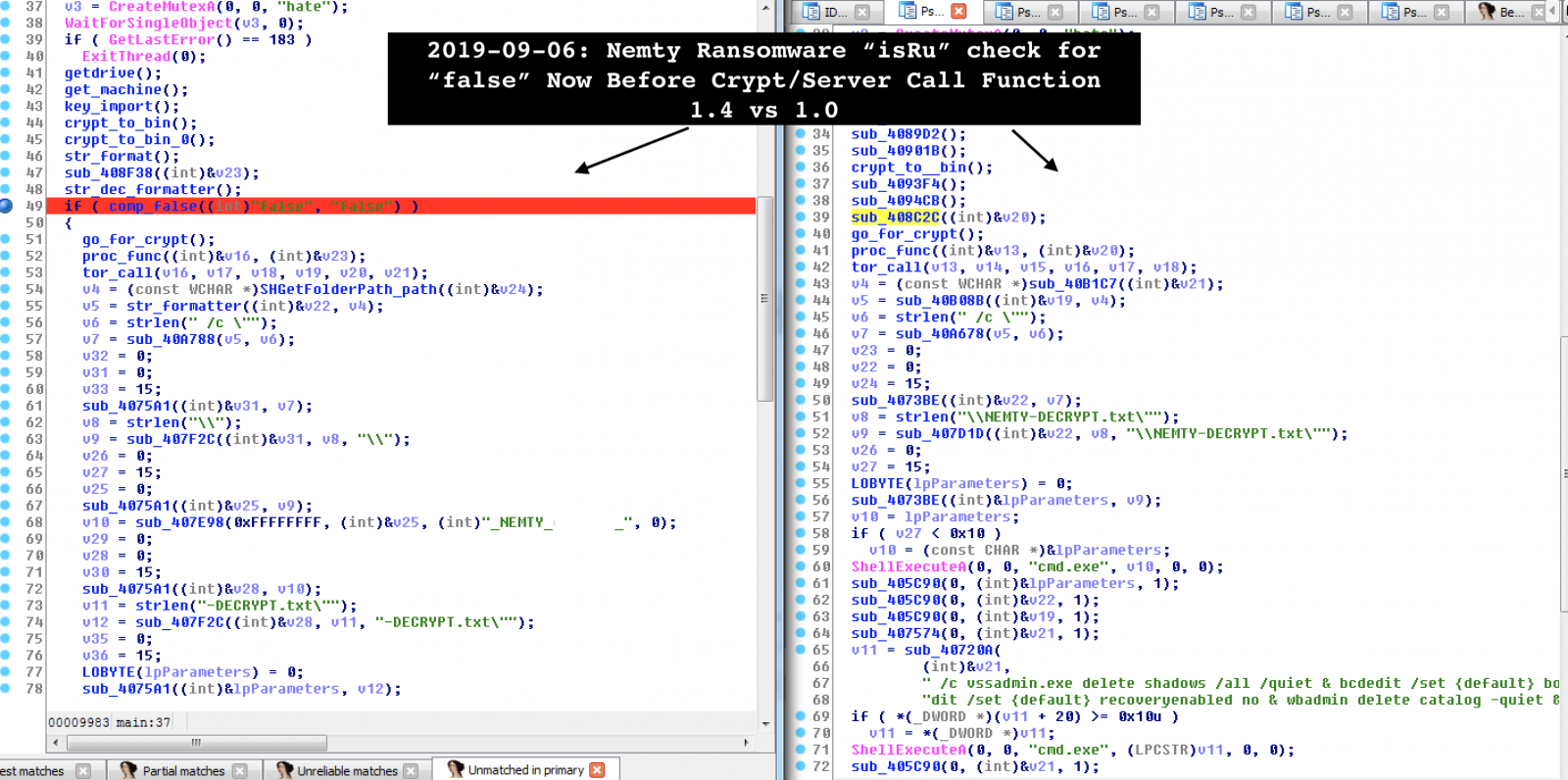1568x780 pixels.
Task: Close the Be... tab at top right
Action: 1539,12
